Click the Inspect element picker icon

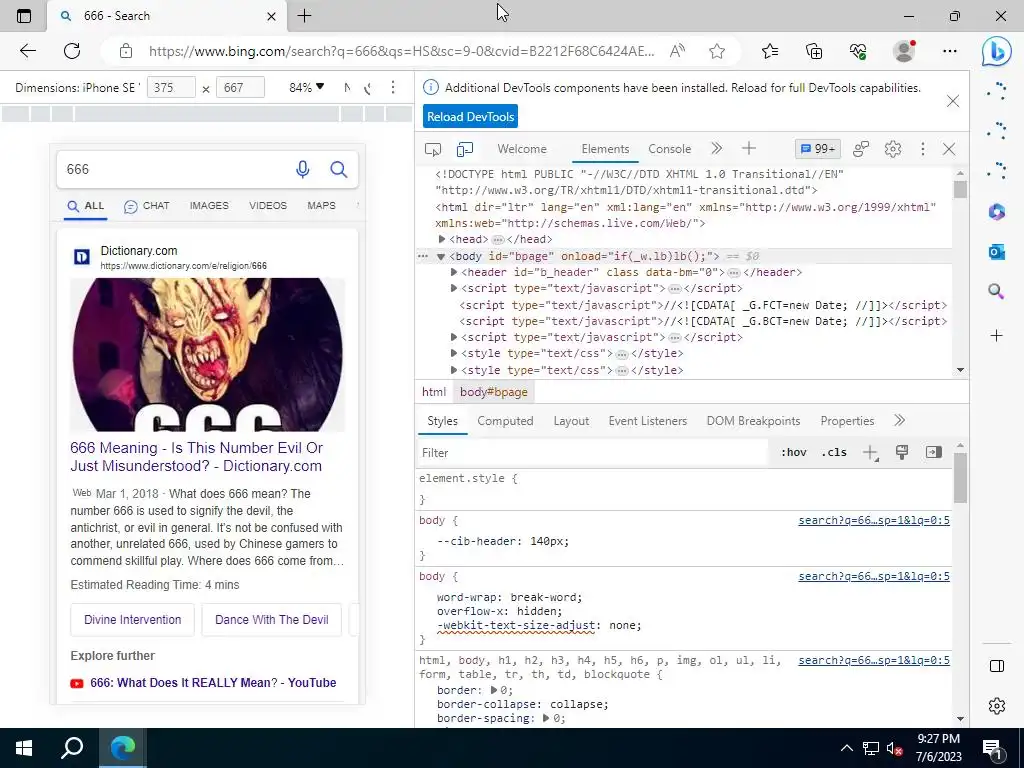point(432,149)
